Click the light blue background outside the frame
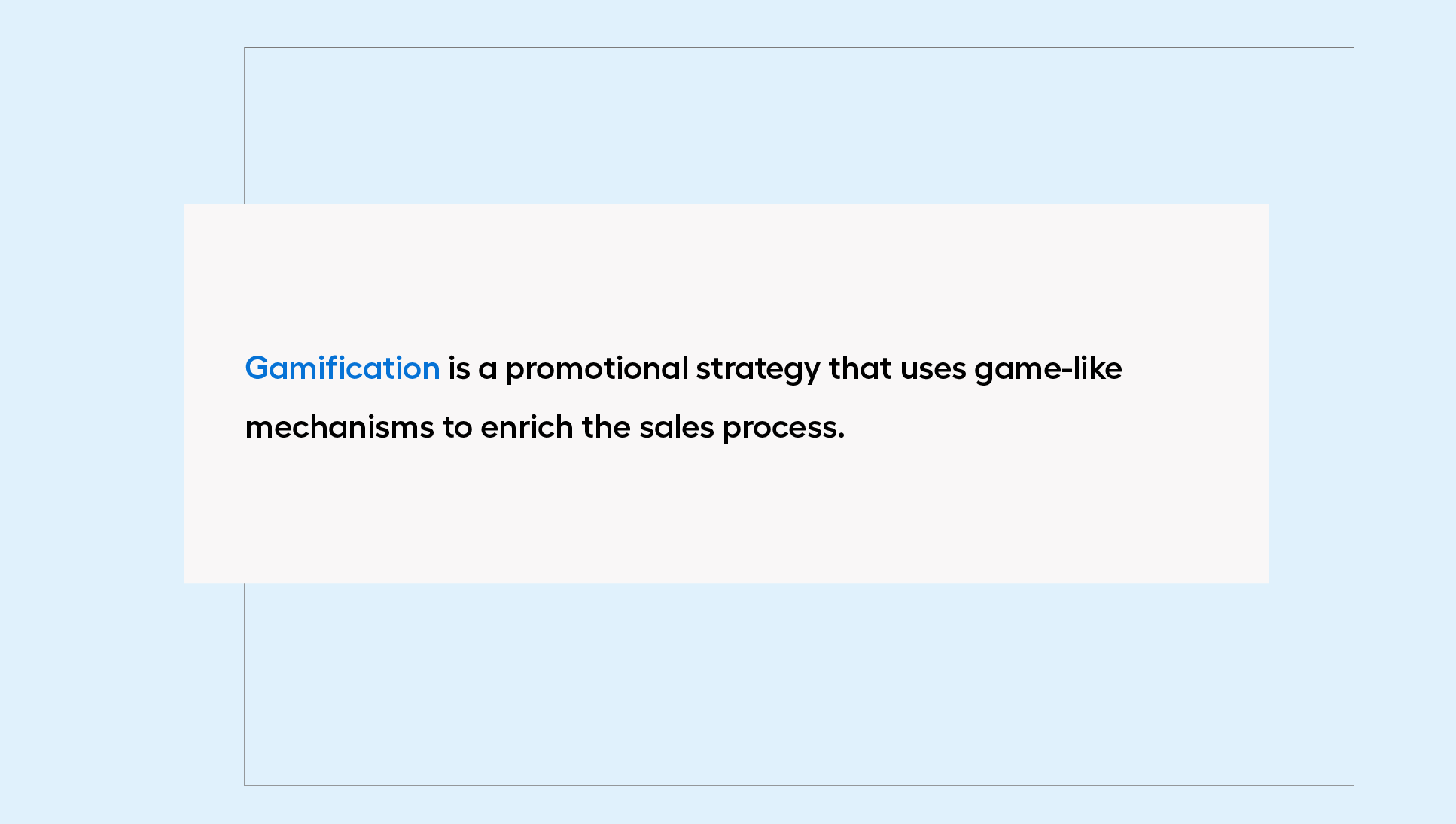 (x=113, y=113)
